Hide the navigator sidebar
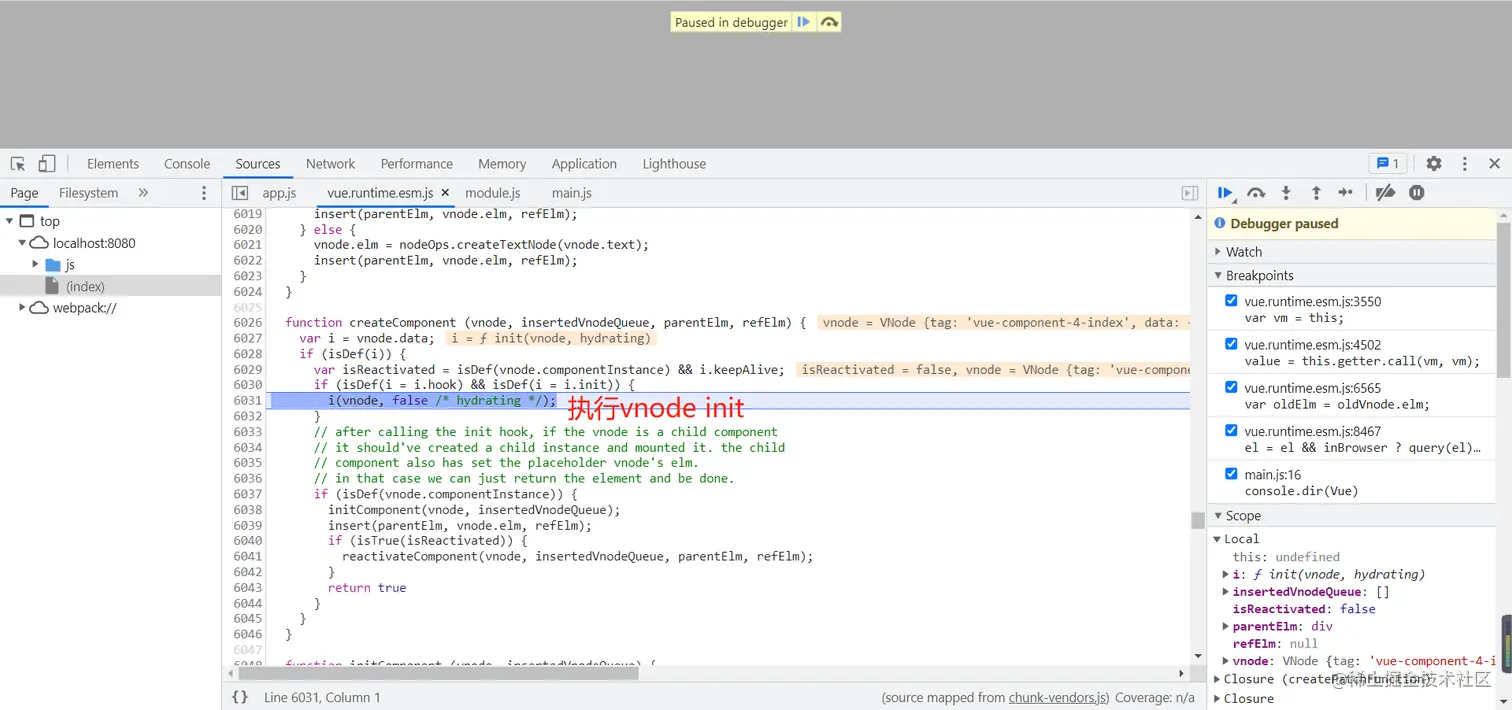This screenshot has height=710, width=1512. pos(240,193)
